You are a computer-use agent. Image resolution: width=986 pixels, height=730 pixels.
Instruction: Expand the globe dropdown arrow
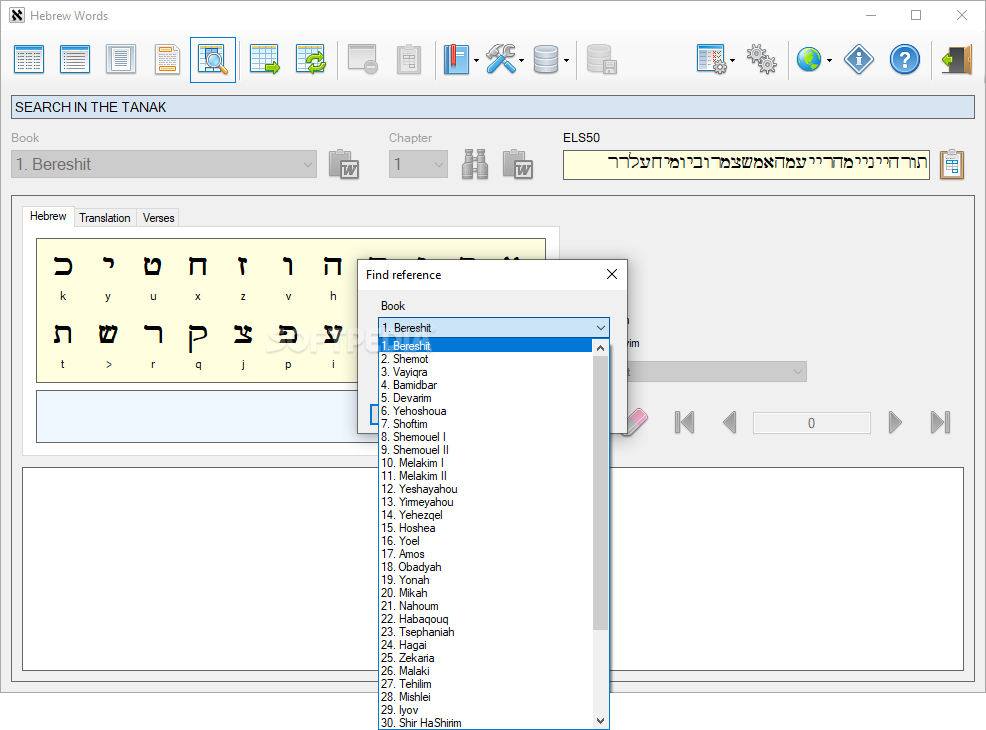pos(829,60)
